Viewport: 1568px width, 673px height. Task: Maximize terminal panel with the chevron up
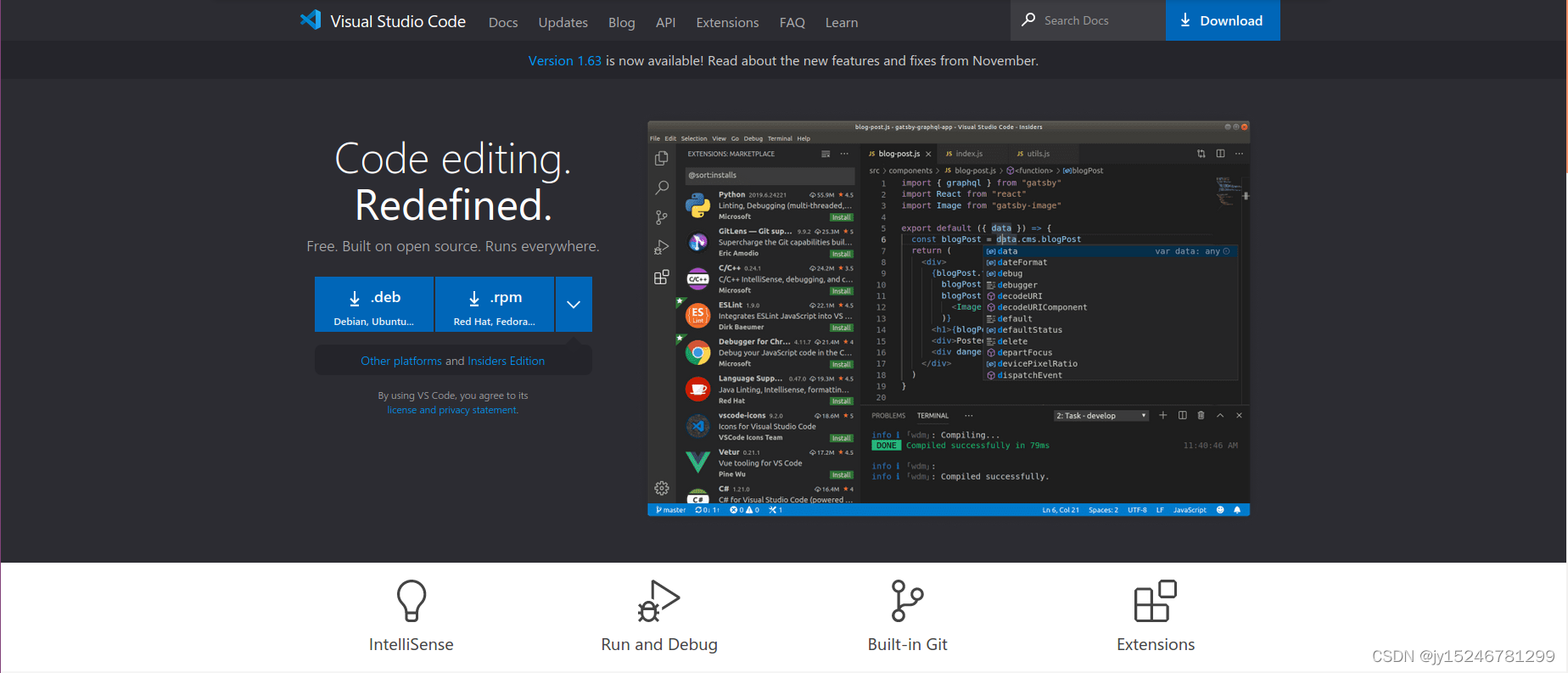(1220, 415)
